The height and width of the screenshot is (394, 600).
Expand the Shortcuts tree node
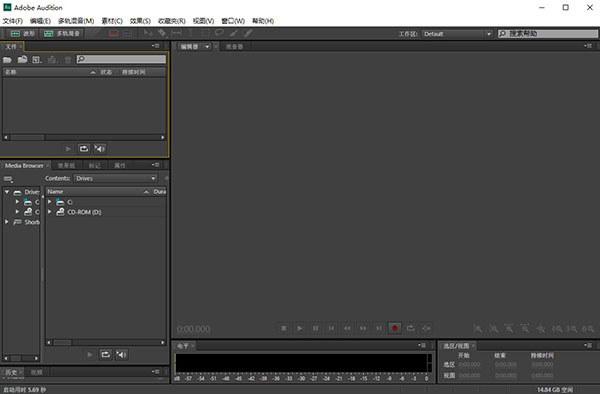pos(7,222)
